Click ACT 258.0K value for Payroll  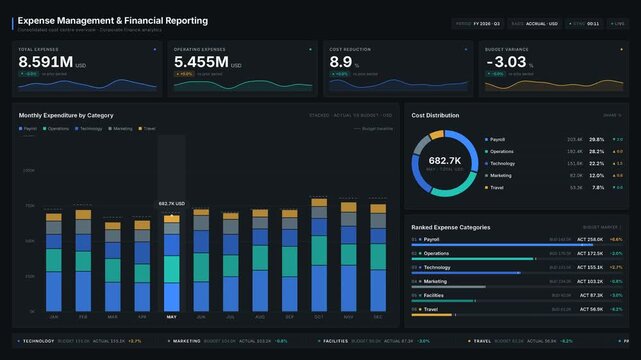pos(589,239)
